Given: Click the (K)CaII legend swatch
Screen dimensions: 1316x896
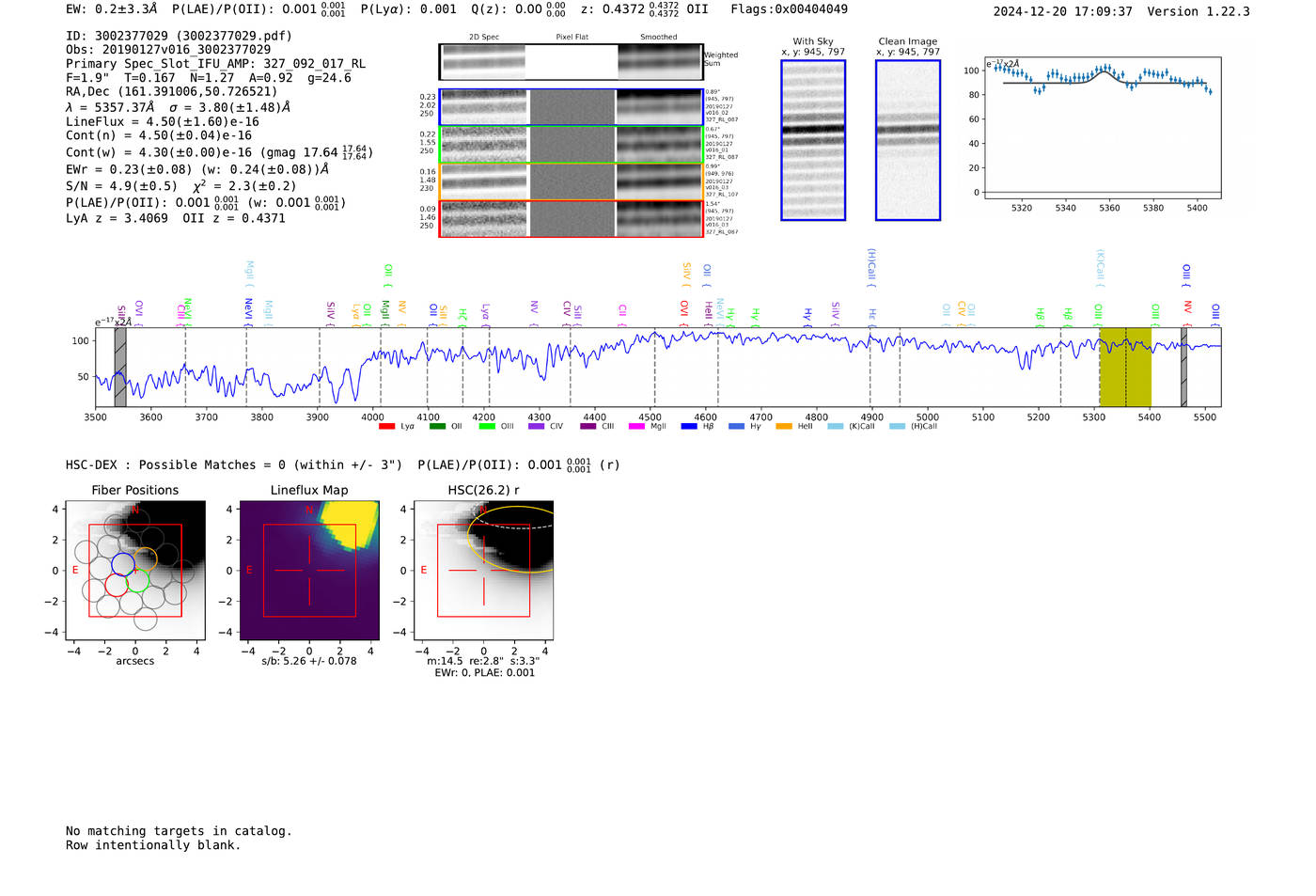Looking at the screenshot, I should coord(836,427).
